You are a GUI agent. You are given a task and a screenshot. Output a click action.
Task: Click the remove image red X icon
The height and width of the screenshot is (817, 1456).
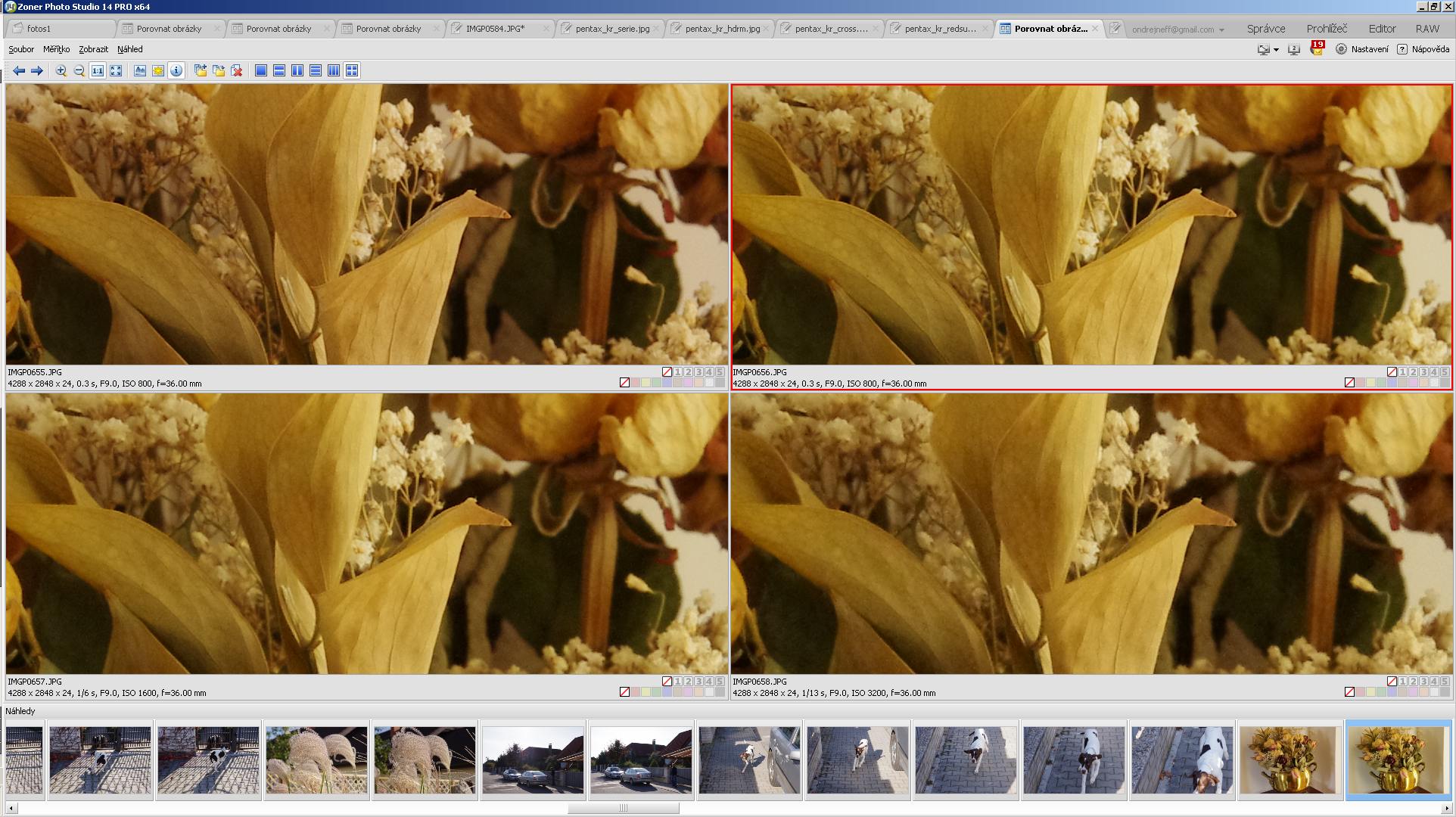pyautogui.click(x=237, y=70)
